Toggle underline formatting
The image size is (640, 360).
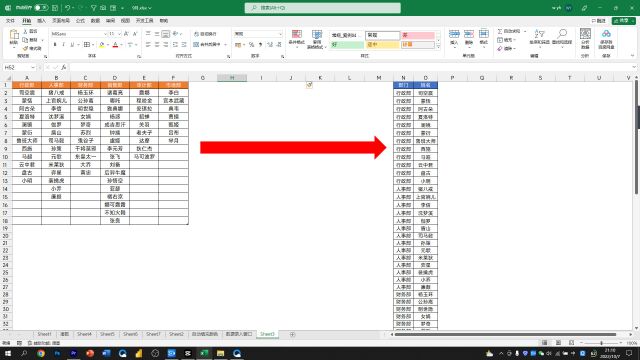[x=72, y=44]
